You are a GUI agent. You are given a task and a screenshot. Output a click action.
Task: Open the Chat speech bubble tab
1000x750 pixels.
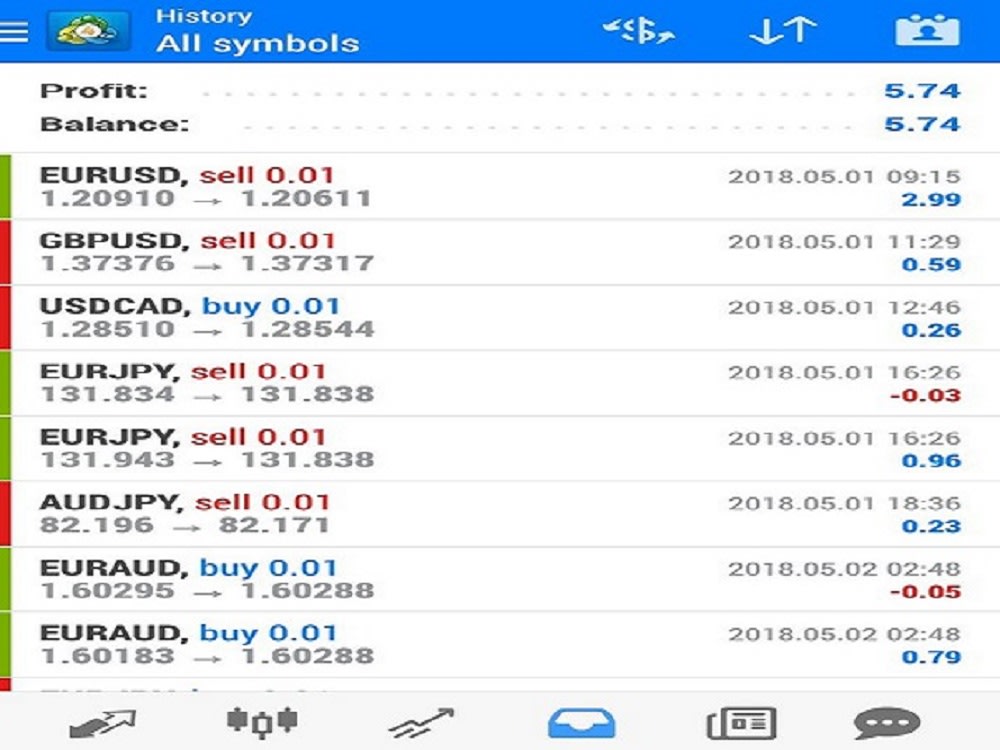tap(887, 724)
